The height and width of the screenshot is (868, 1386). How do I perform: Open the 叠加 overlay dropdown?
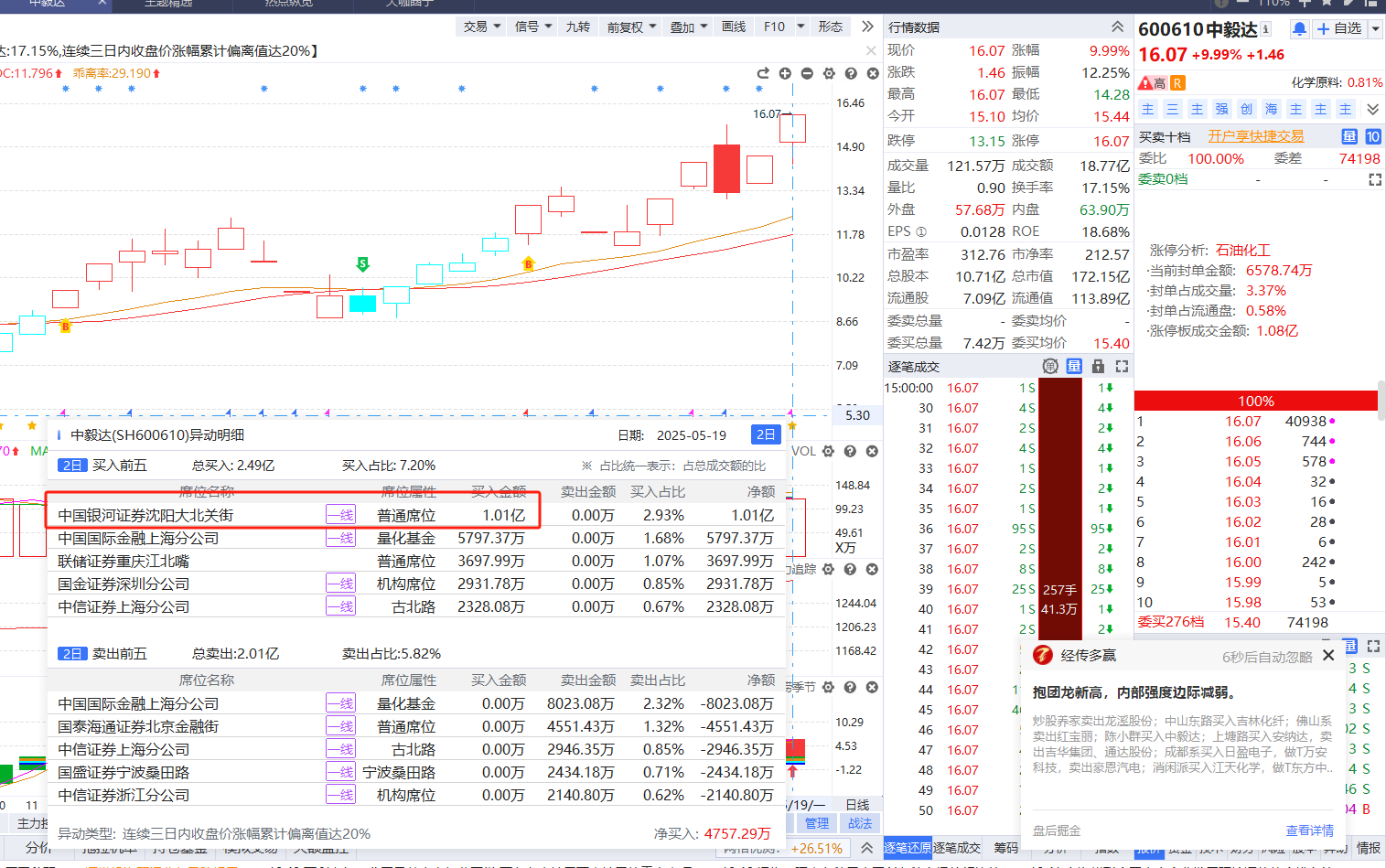point(689,27)
